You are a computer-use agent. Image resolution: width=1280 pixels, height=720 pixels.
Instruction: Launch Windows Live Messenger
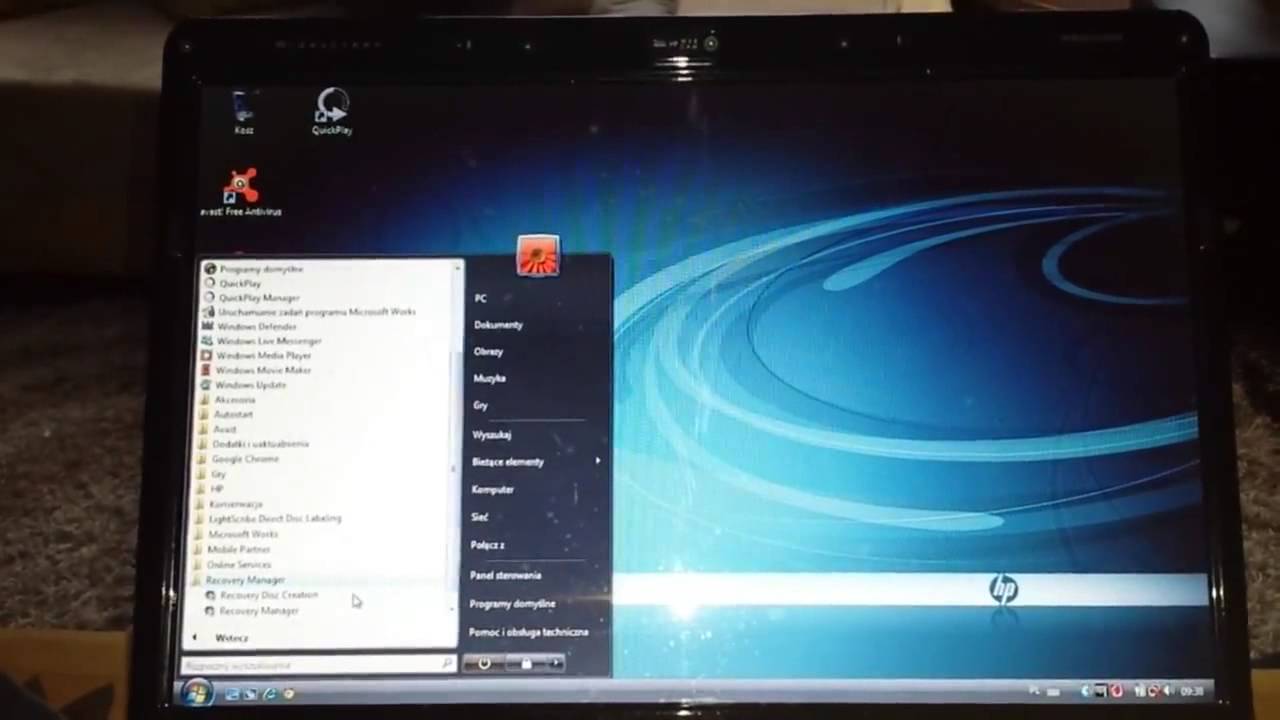coord(261,341)
